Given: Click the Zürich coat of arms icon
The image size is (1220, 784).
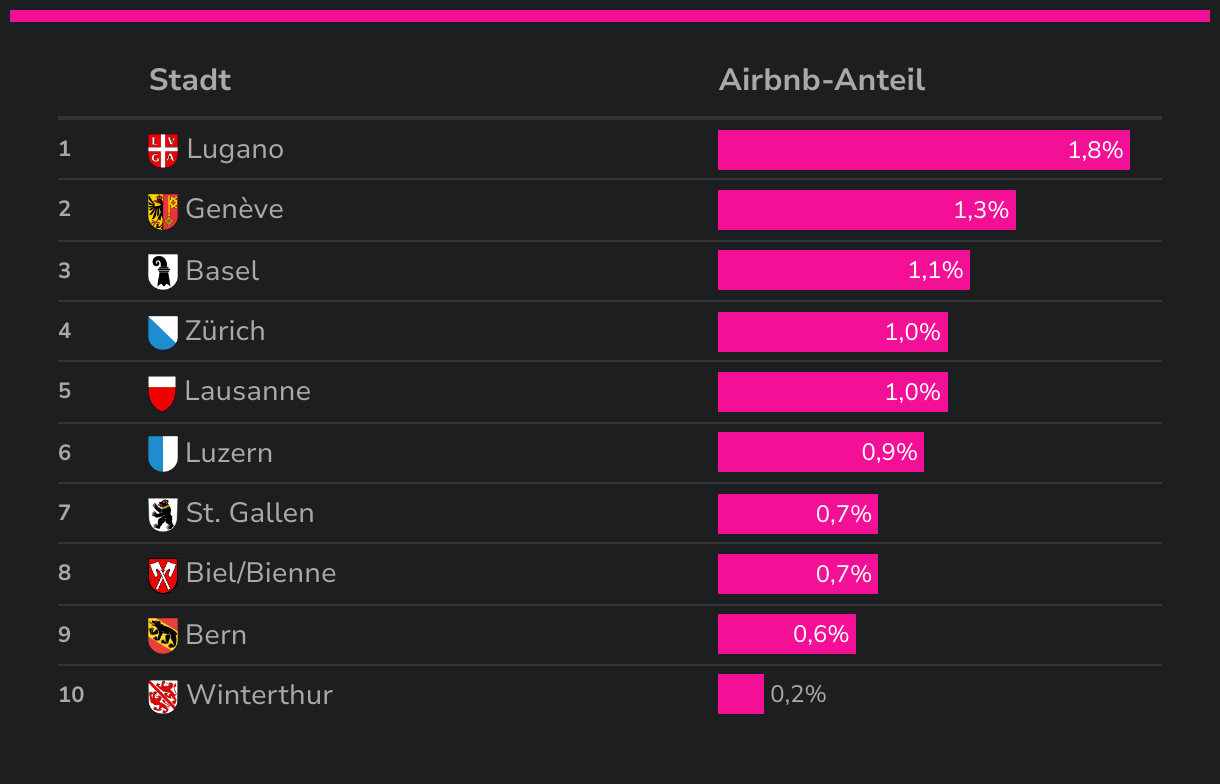Looking at the screenshot, I should click(163, 332).
